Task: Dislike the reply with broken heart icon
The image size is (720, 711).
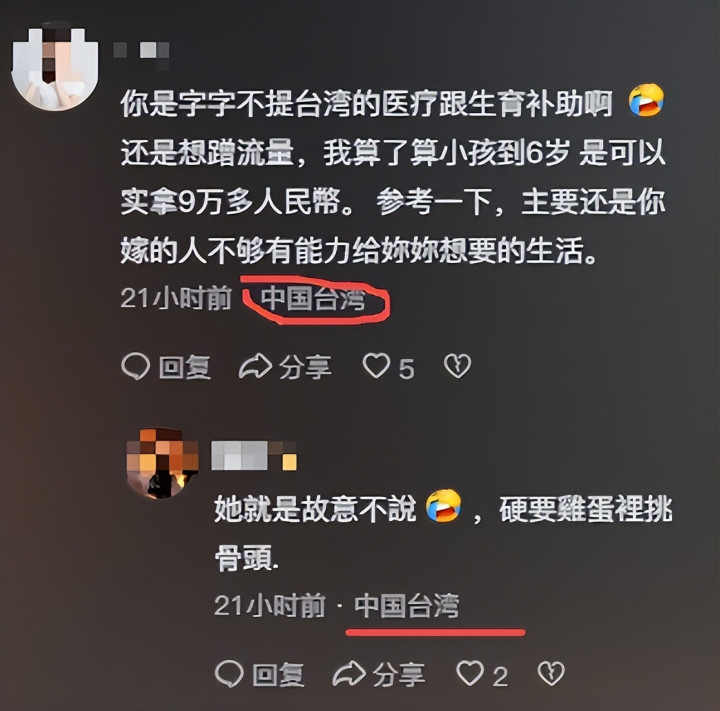Action: [x=551, y=673]
